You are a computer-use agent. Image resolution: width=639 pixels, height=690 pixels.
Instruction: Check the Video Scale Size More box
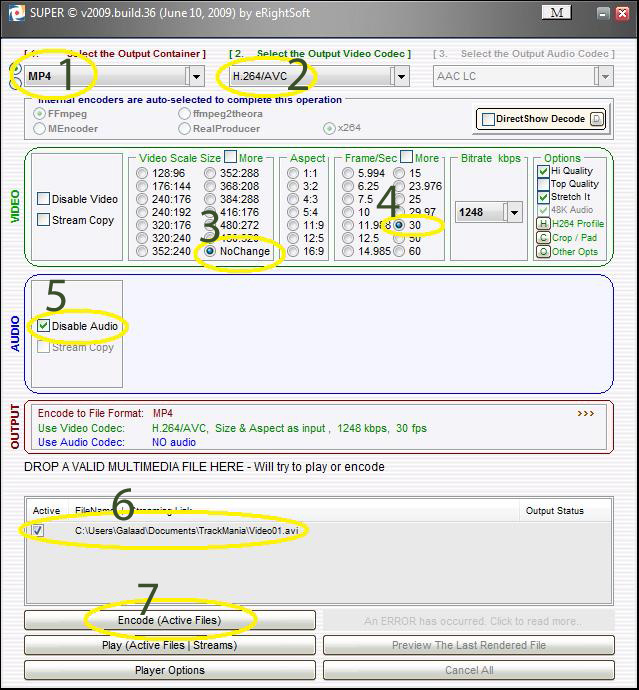tap(230, 157)
